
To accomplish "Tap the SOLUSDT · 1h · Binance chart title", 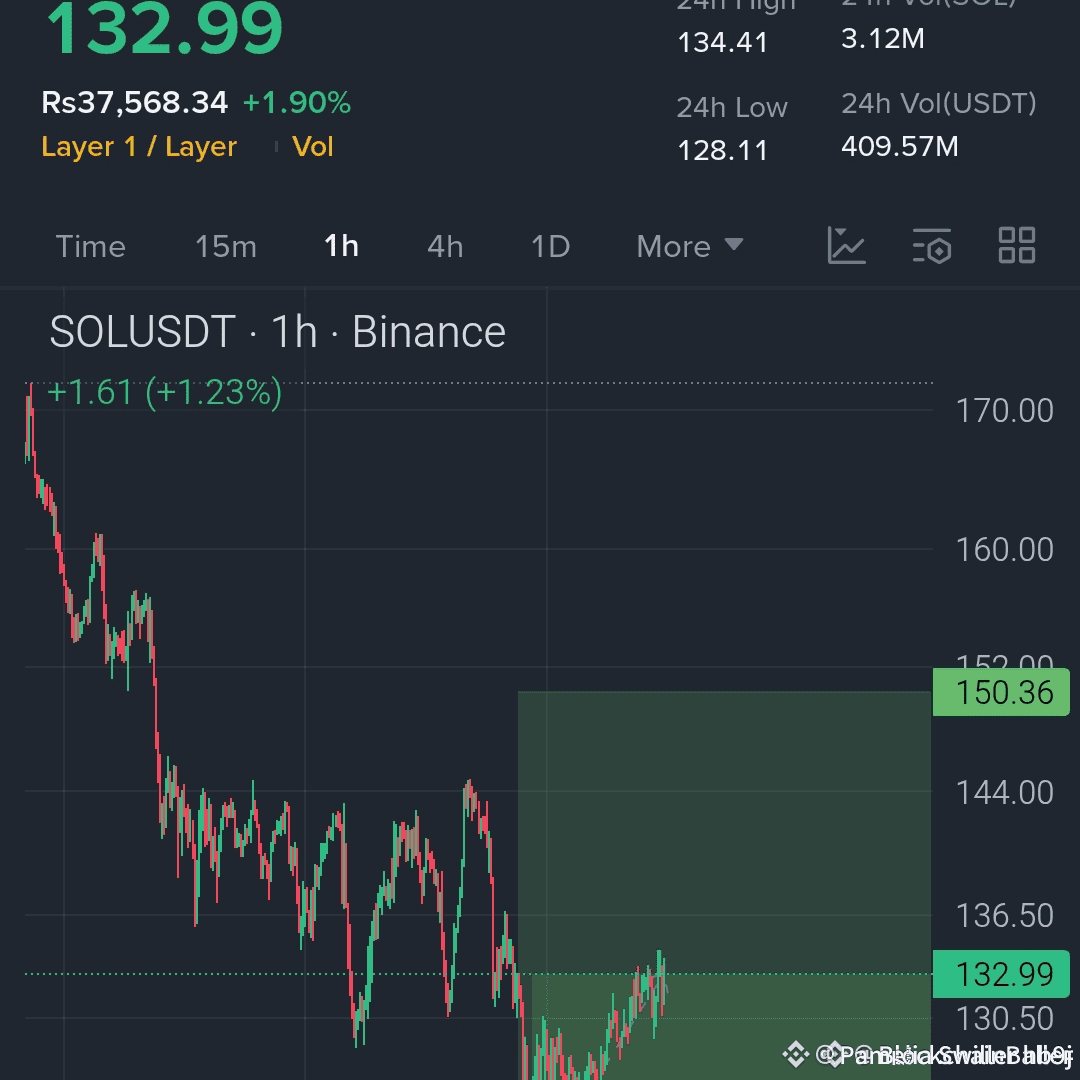I will pyautogui.click(x=278, y=332).
